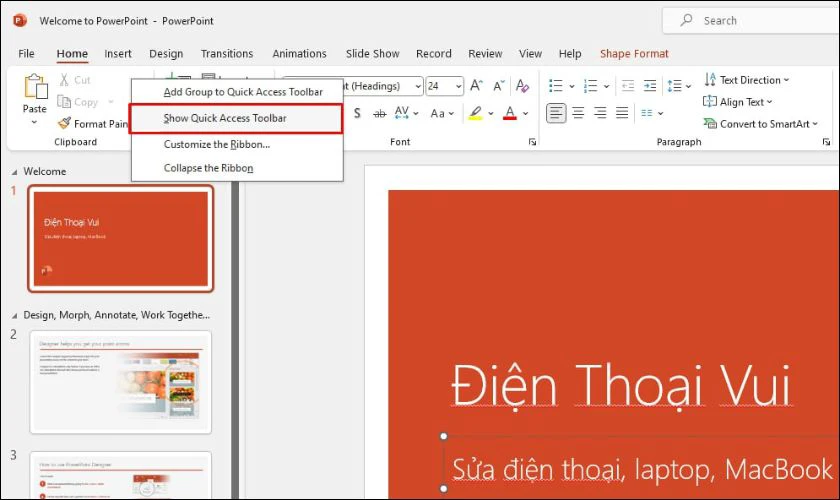Switch to the Transitions tab

coord(227,54)
